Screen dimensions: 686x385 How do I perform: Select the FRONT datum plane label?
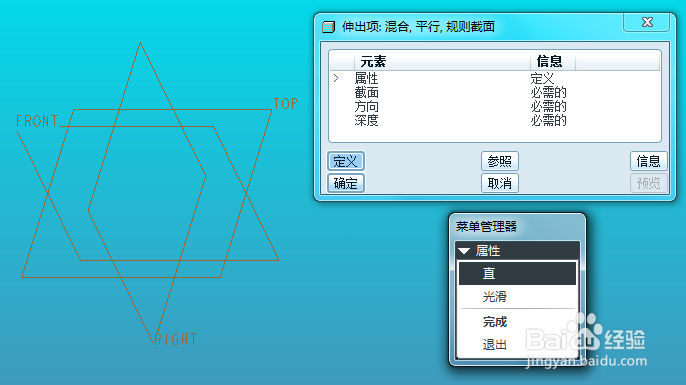[37, 121]
